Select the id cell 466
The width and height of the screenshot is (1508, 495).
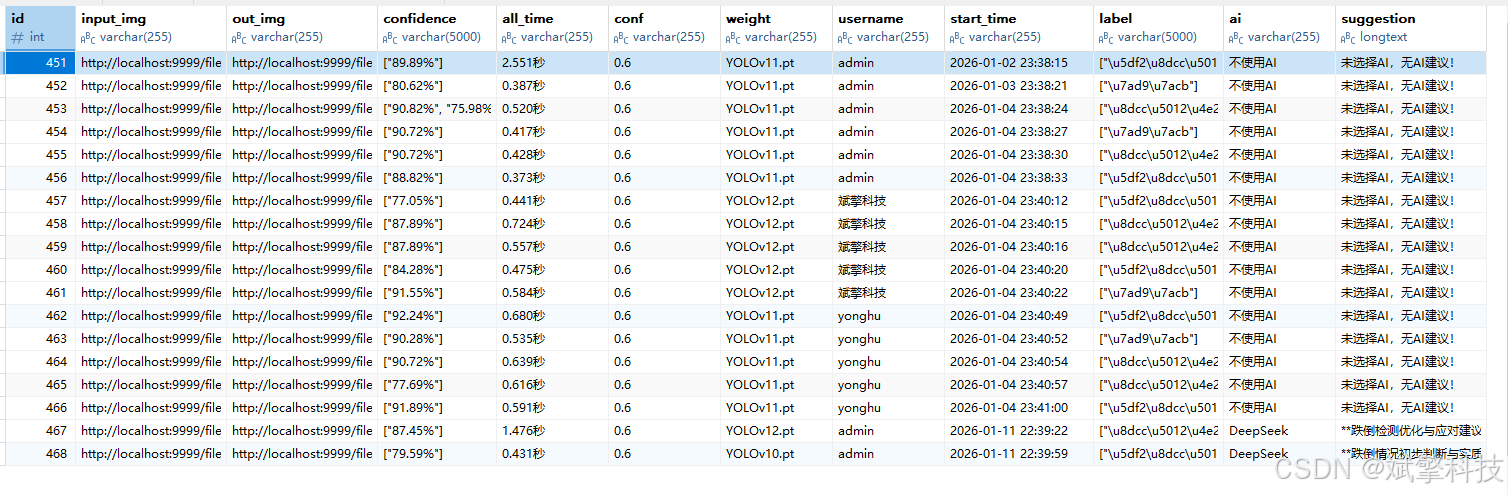(x=40, y=407)
